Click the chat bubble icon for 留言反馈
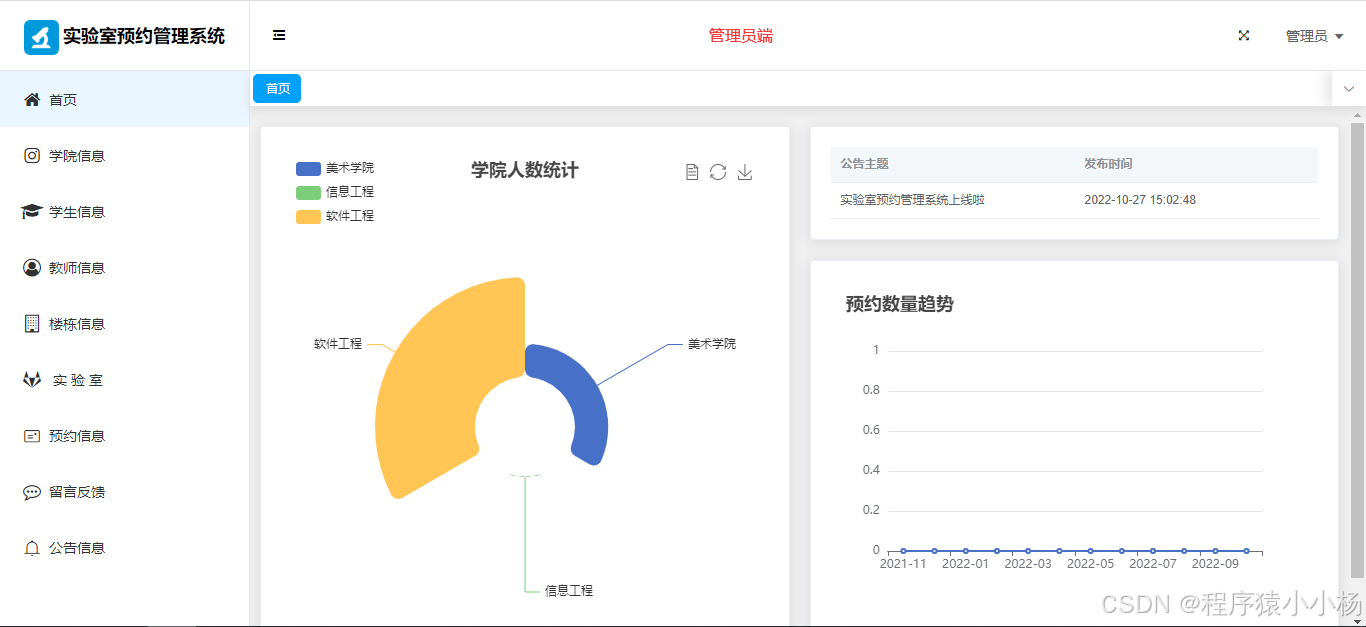The image size is (1366, 627). point(32,492)
